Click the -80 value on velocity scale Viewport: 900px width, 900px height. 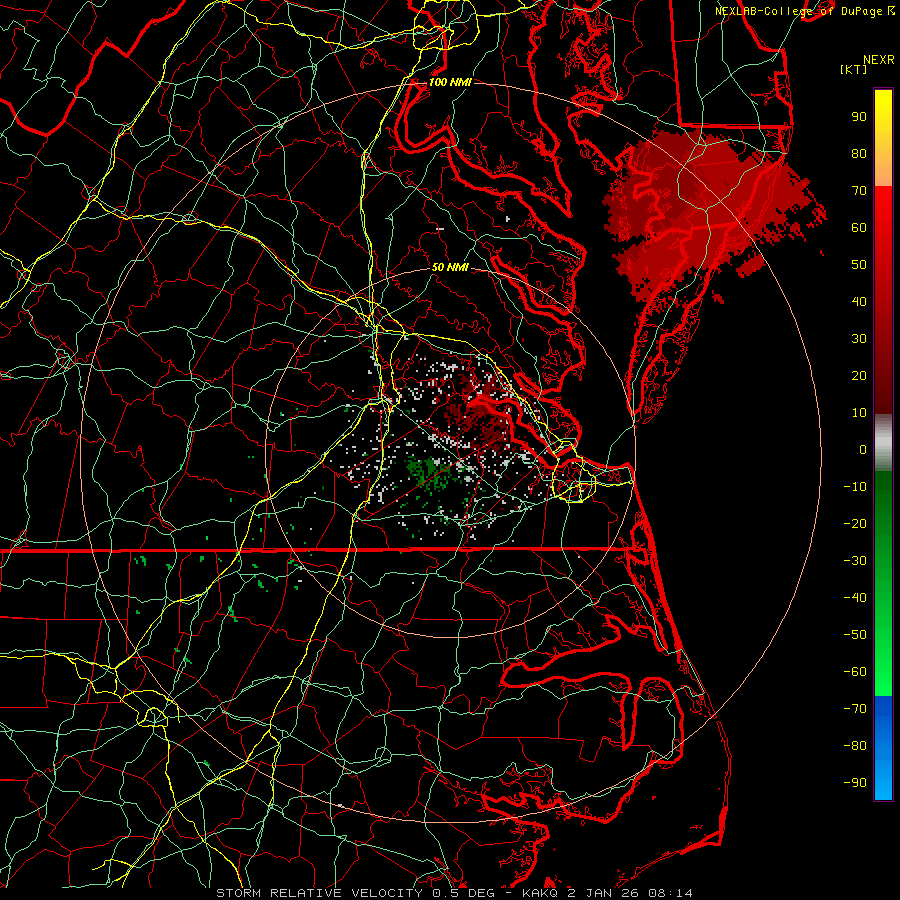click(855, 746)
